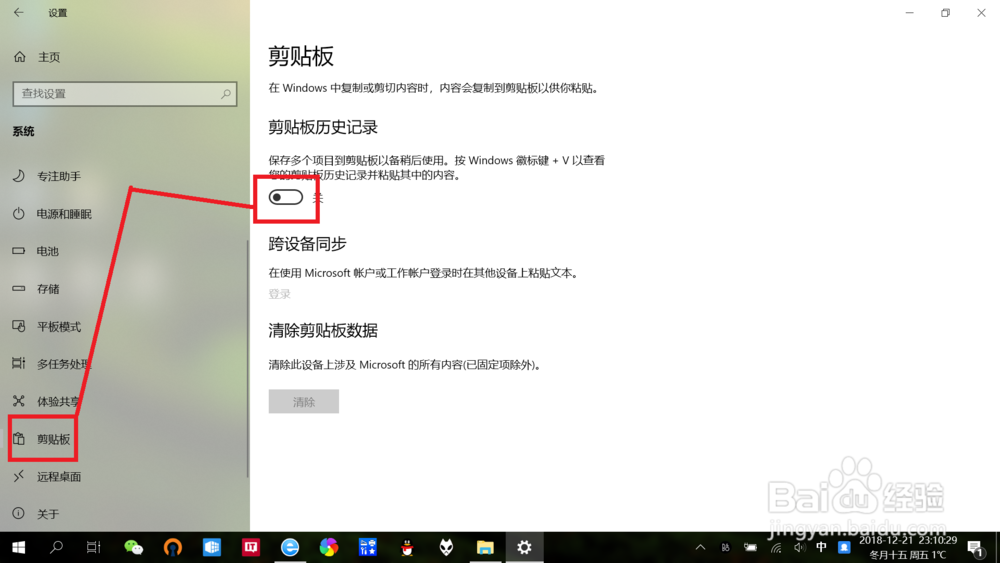Click the 清除剪贴板数据 heading
Screen dimensions: 1000x563
[323, 330]
